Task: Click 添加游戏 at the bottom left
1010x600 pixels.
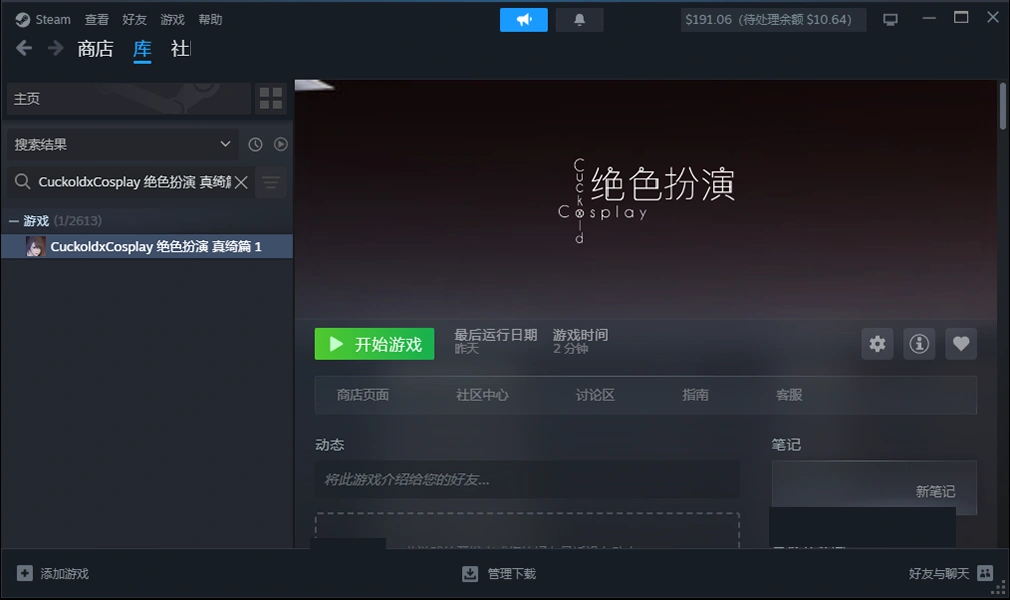Action: (64, 574)
